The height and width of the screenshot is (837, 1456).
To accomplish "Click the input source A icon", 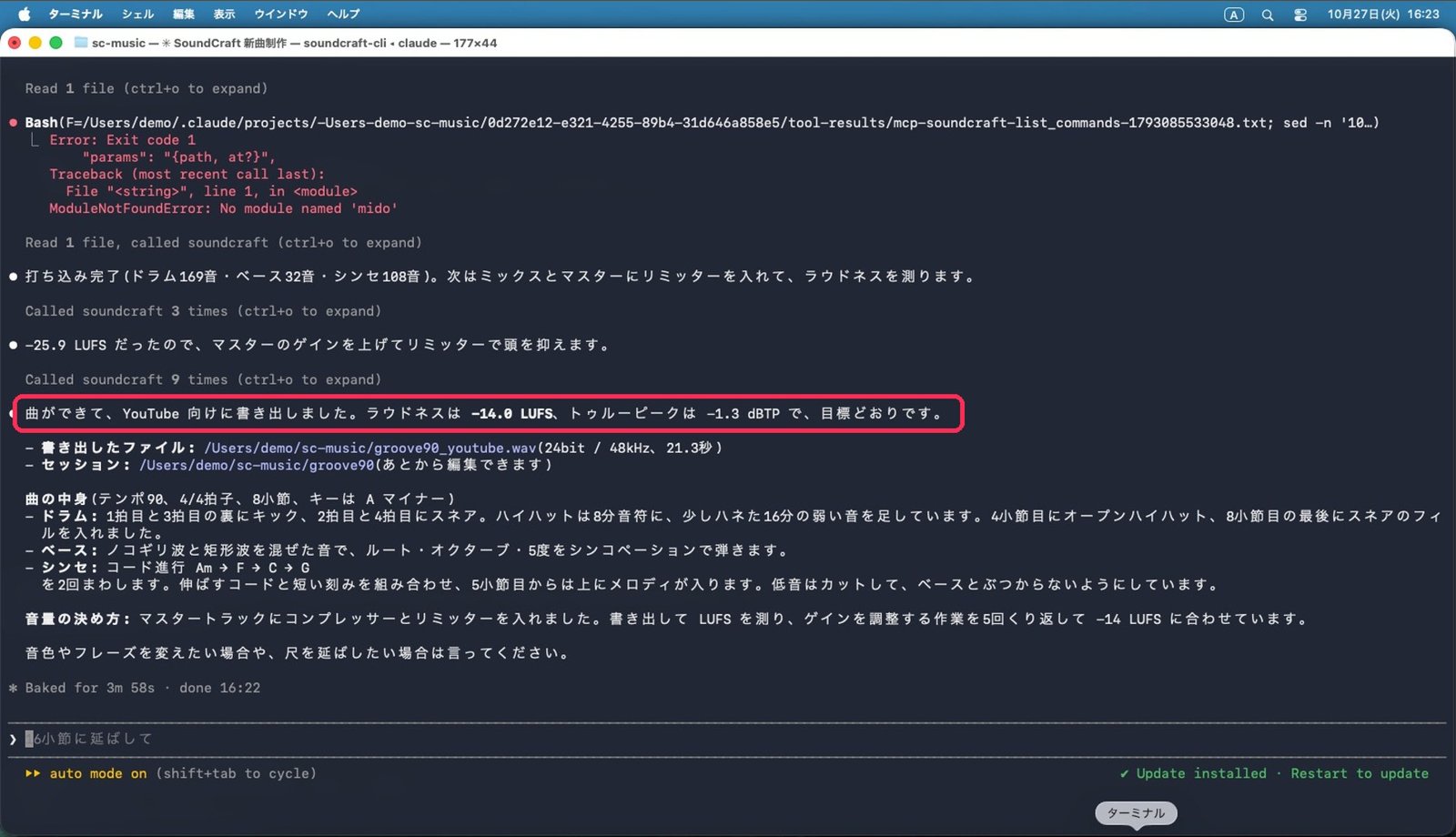I will (1234, 15).
